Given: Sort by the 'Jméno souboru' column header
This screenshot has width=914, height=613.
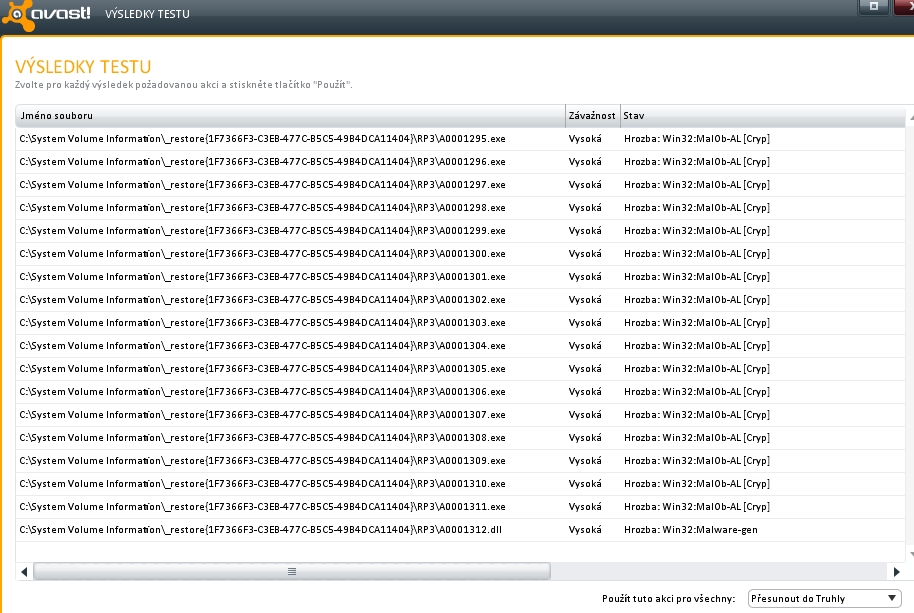Looking at the screenshot, I should tap(290, 116).
